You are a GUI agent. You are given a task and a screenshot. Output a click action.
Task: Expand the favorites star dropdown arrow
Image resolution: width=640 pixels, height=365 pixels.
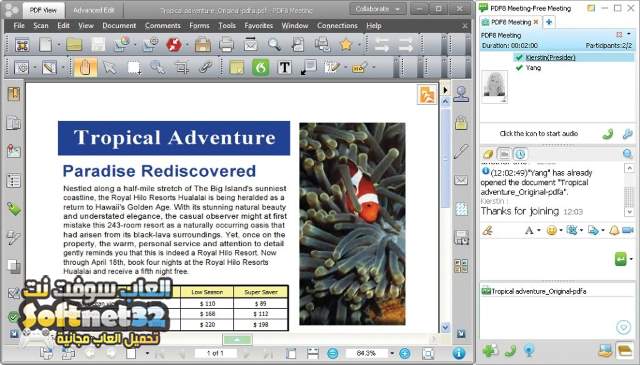click(x=359, y=45)
